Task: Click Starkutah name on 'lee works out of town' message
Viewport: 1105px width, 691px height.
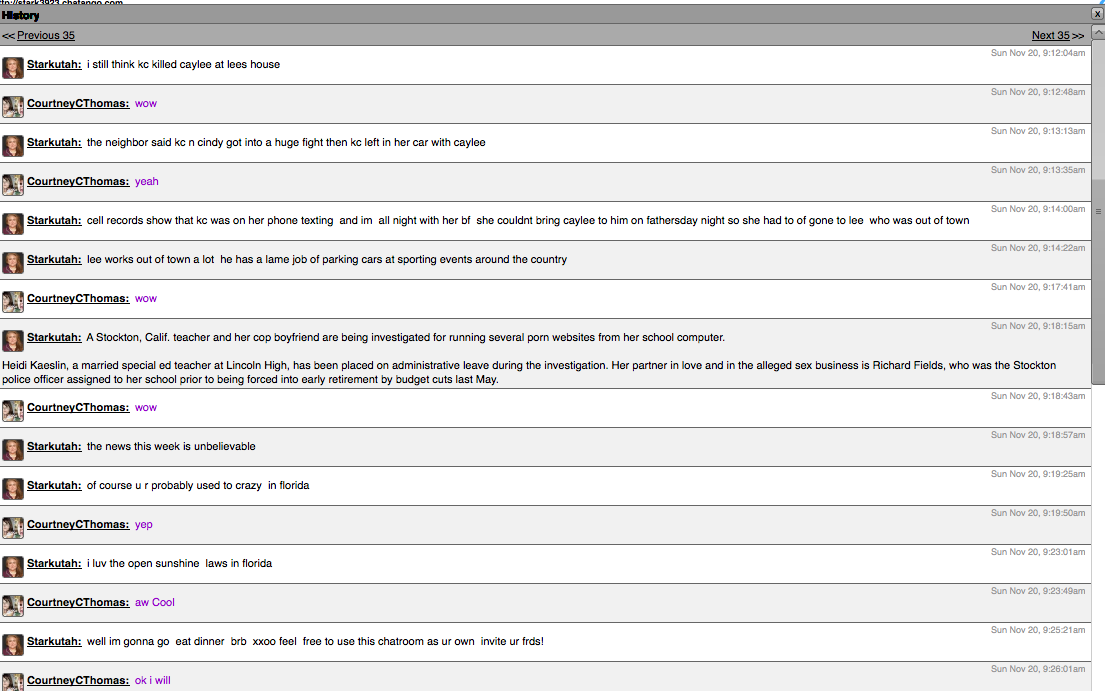Action: 54,259
